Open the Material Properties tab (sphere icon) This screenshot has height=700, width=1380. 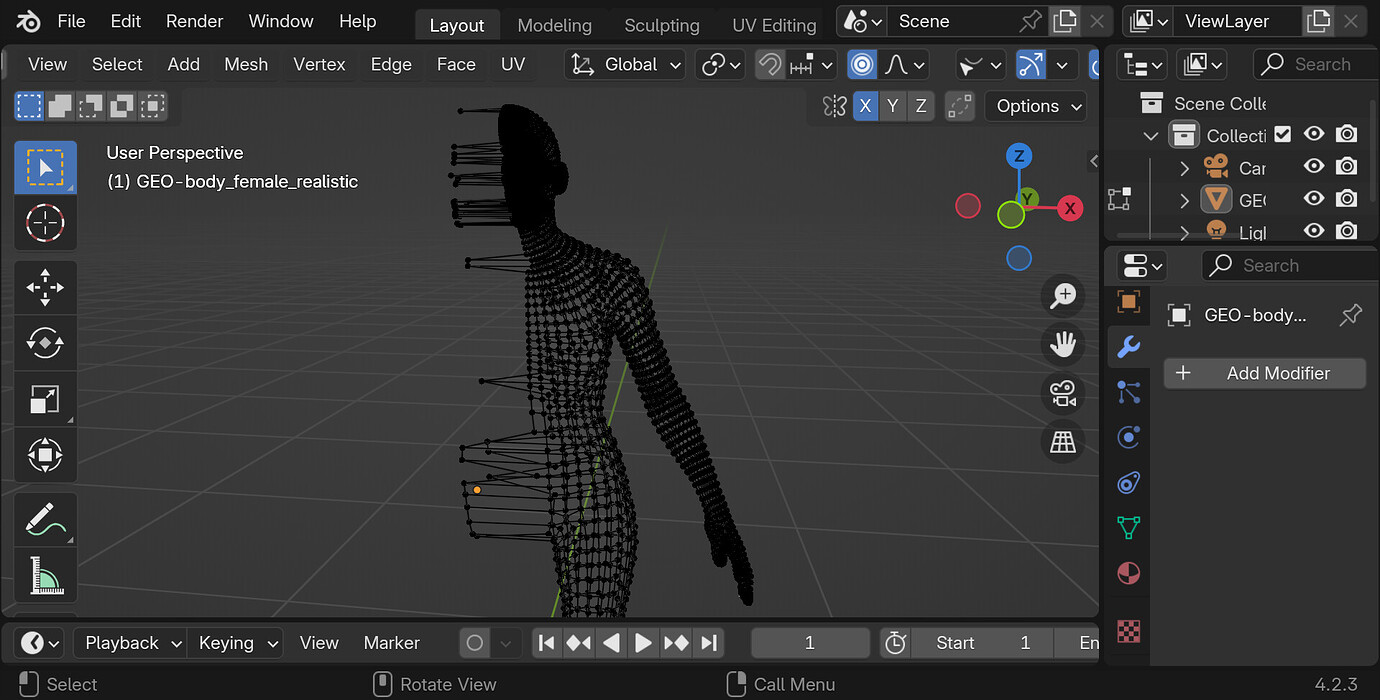click(x=1128, y=573)
